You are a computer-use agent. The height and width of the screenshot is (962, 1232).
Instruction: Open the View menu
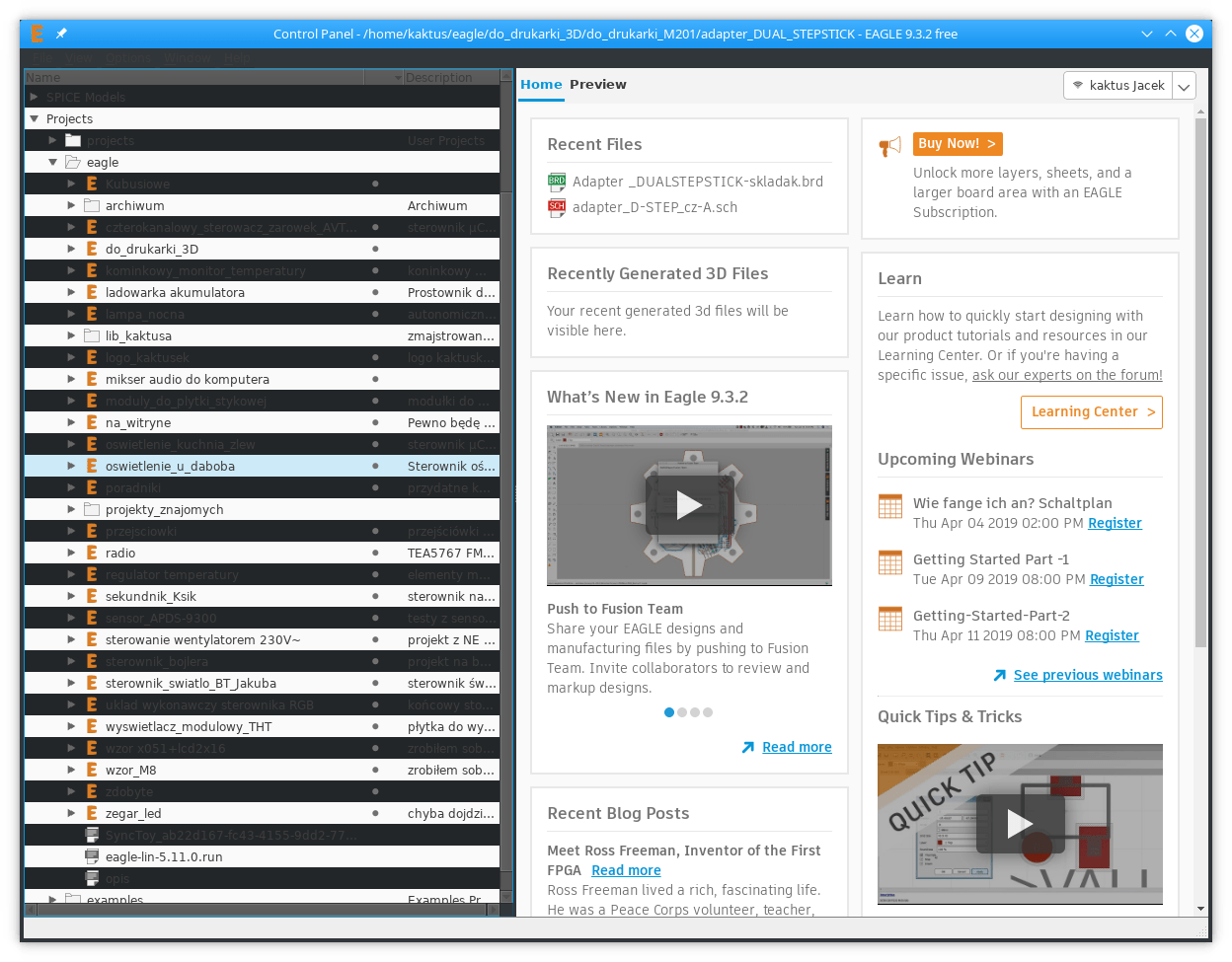pyautogui.click(x=79, y=58)
